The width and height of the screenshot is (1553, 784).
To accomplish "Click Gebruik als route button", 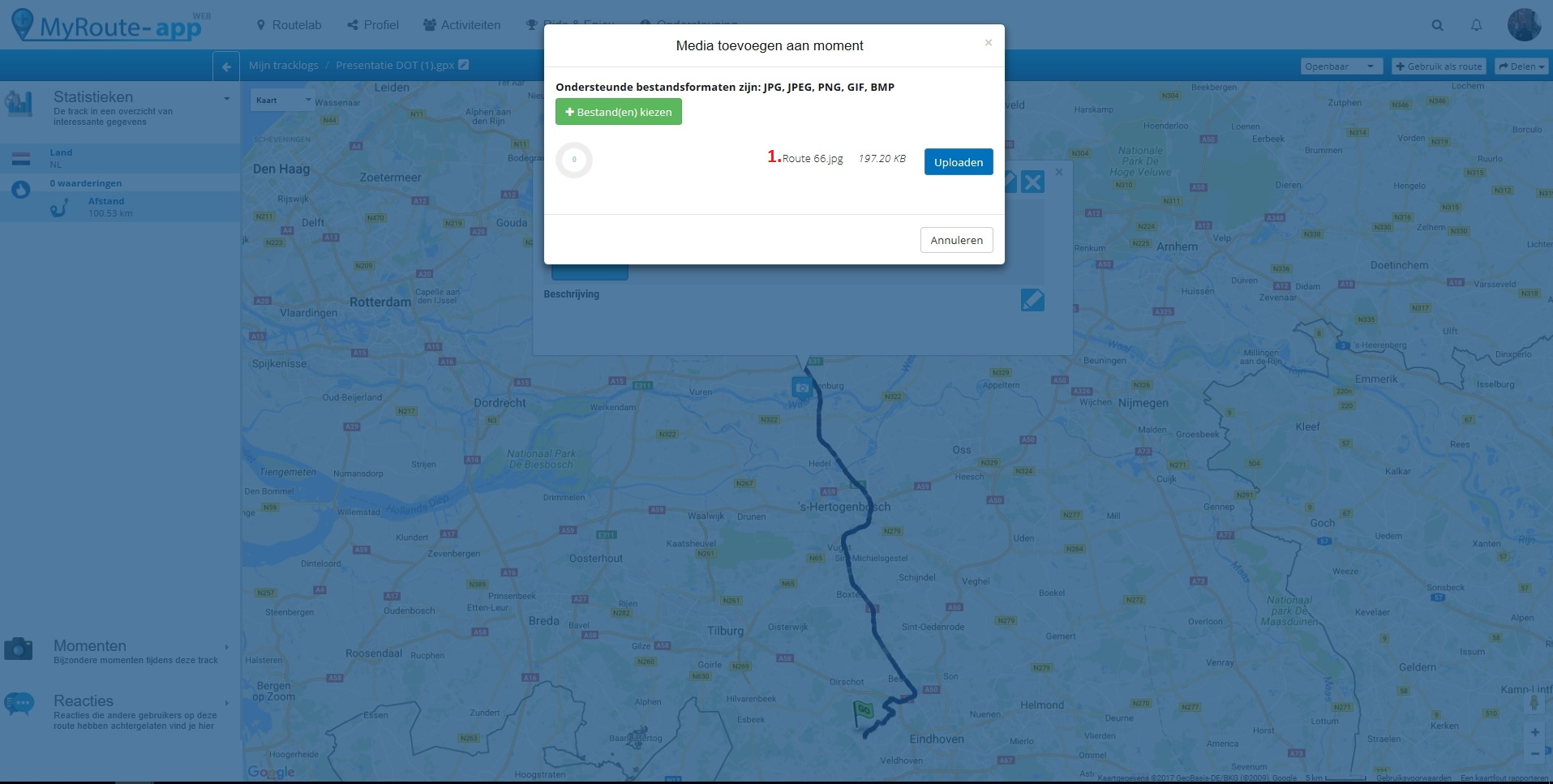I will click(1439, 66).
